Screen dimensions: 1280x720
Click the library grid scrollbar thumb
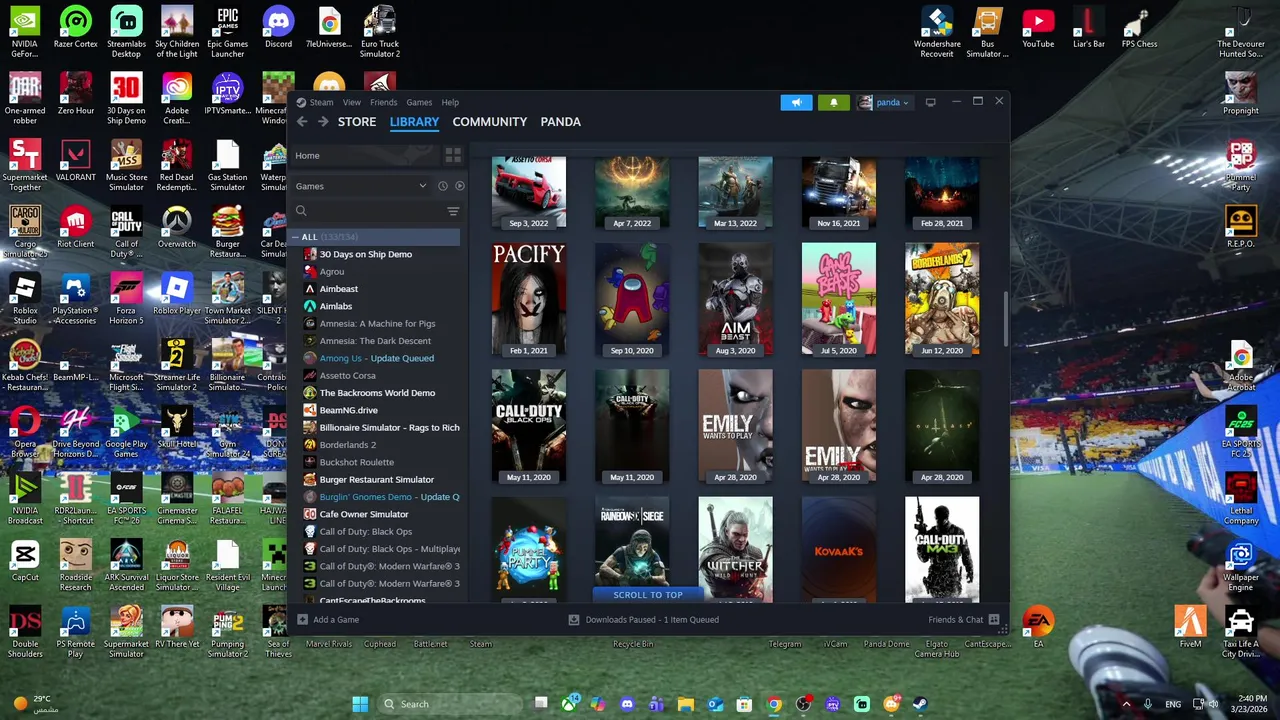tap(1005, 319)
